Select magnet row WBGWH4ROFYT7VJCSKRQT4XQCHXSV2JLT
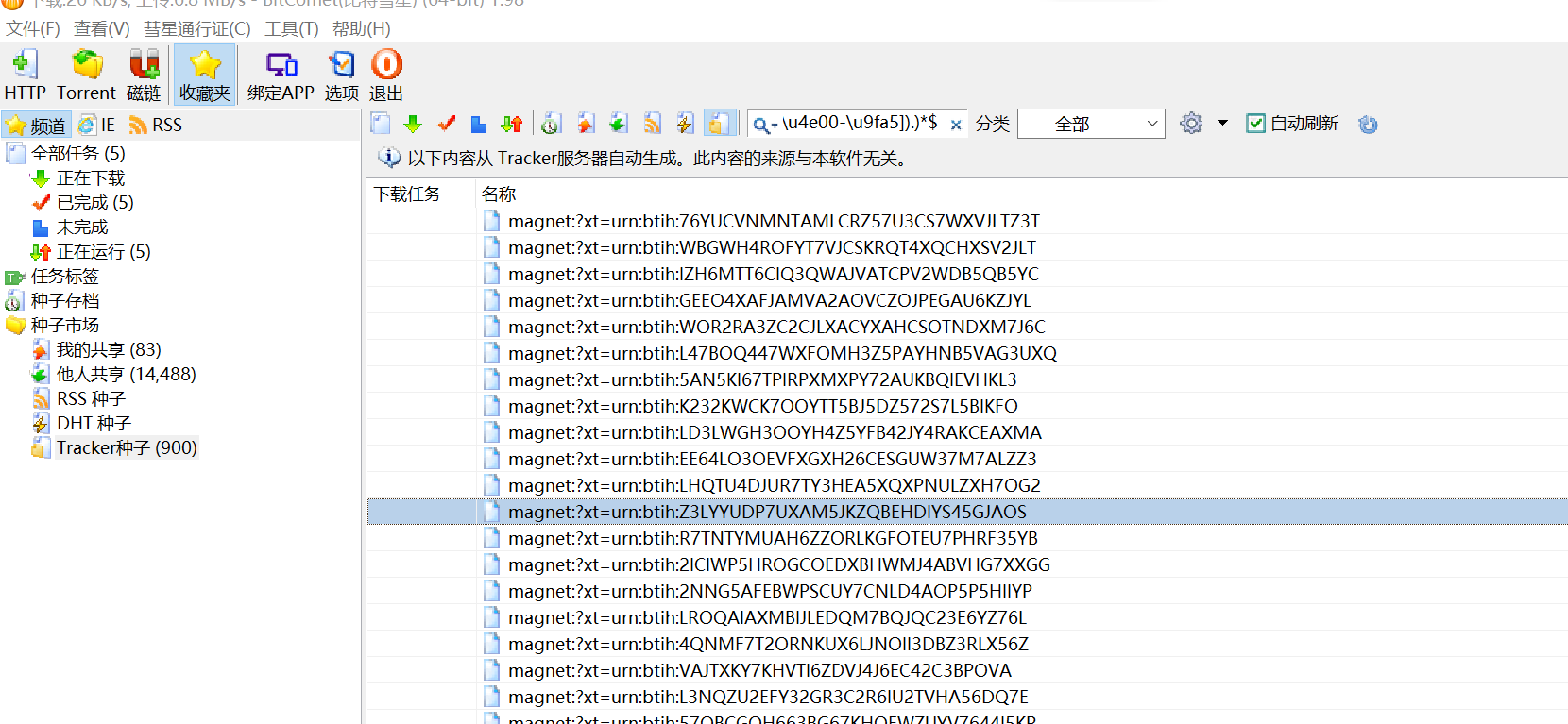 click(967, 247)
